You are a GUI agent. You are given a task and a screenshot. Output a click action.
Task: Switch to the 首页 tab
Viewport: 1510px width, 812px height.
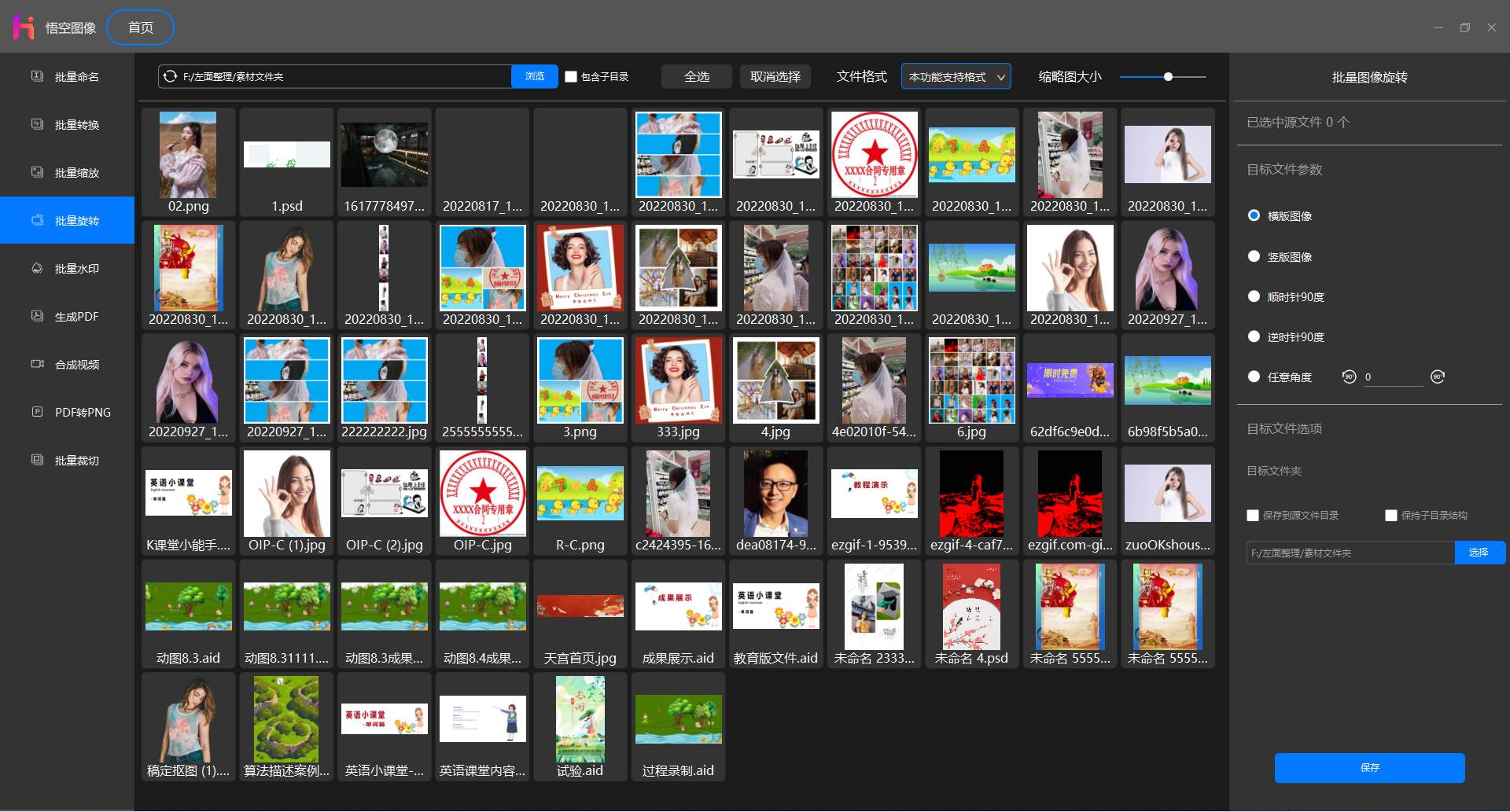tap(140, 28)
